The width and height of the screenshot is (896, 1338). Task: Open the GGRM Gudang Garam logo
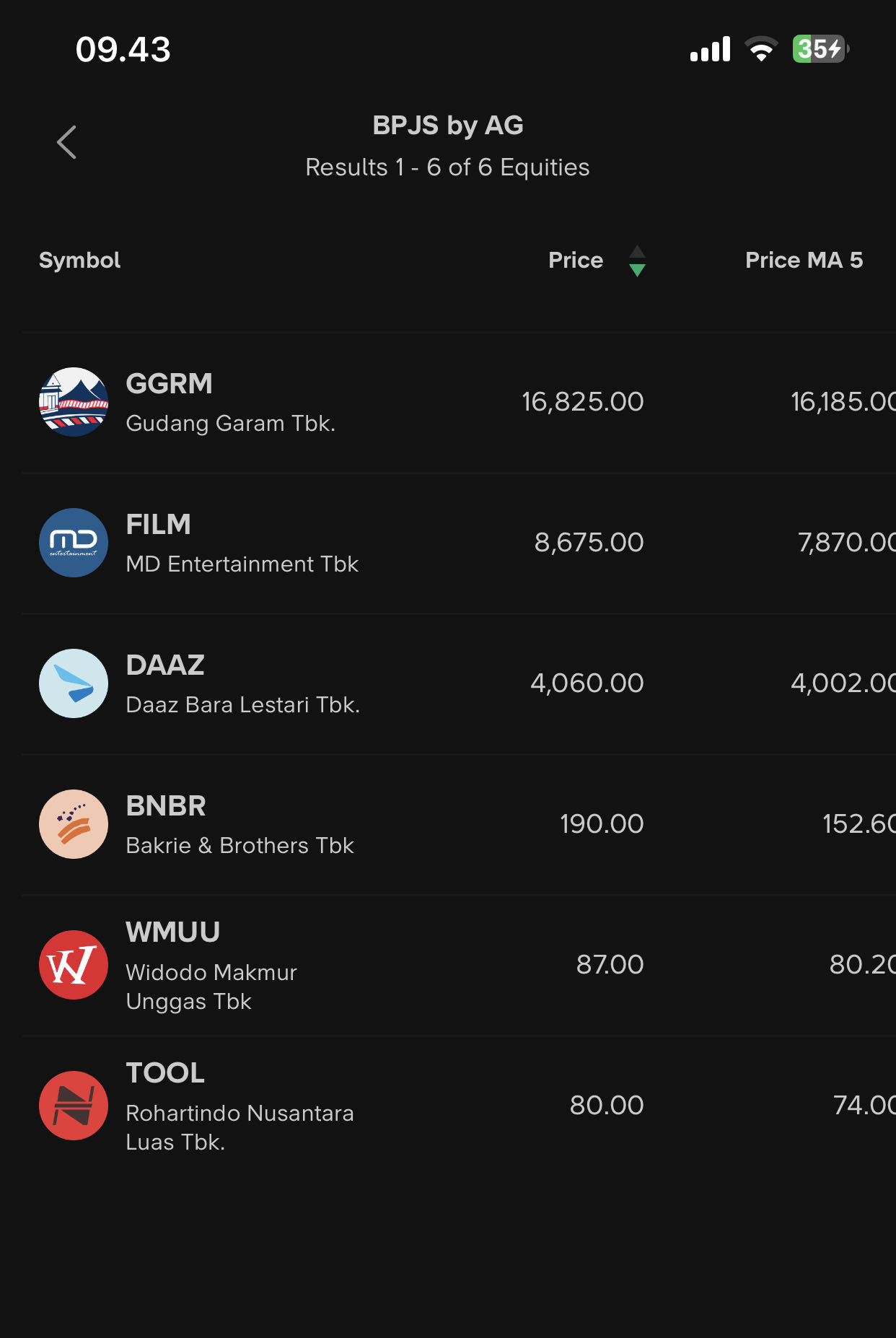[74, 402]
